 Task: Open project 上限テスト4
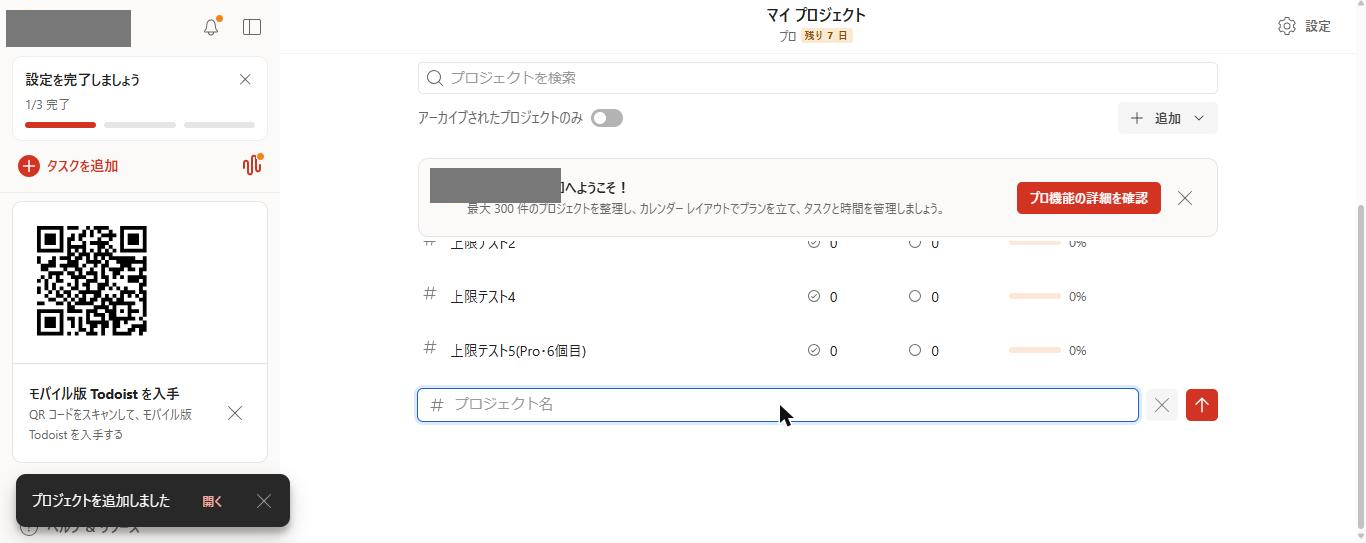(x=483, y=297)
